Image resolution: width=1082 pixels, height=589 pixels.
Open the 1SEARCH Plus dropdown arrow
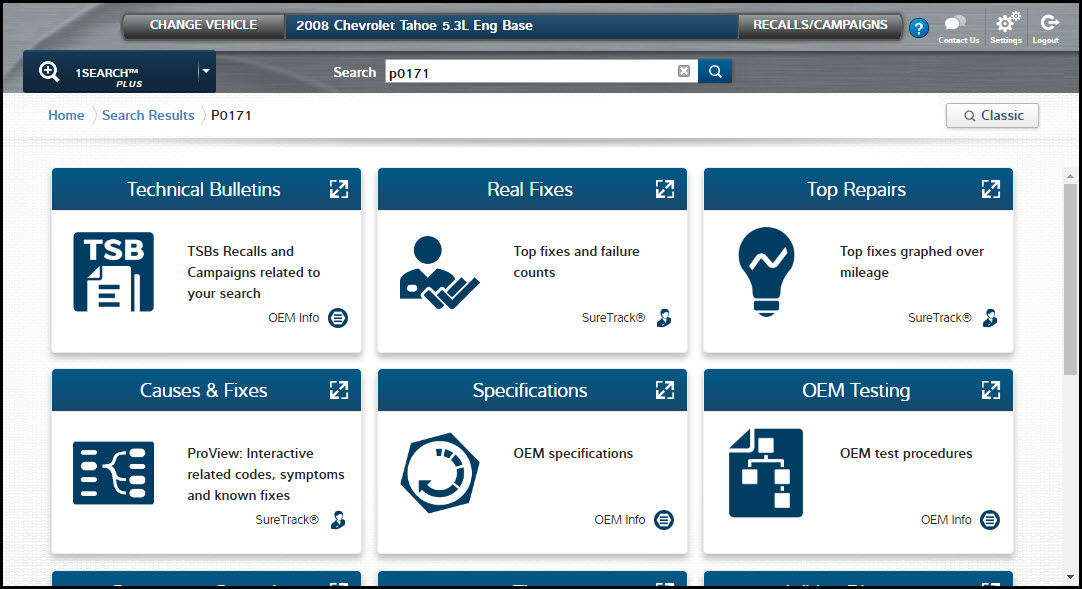(205, 71)
